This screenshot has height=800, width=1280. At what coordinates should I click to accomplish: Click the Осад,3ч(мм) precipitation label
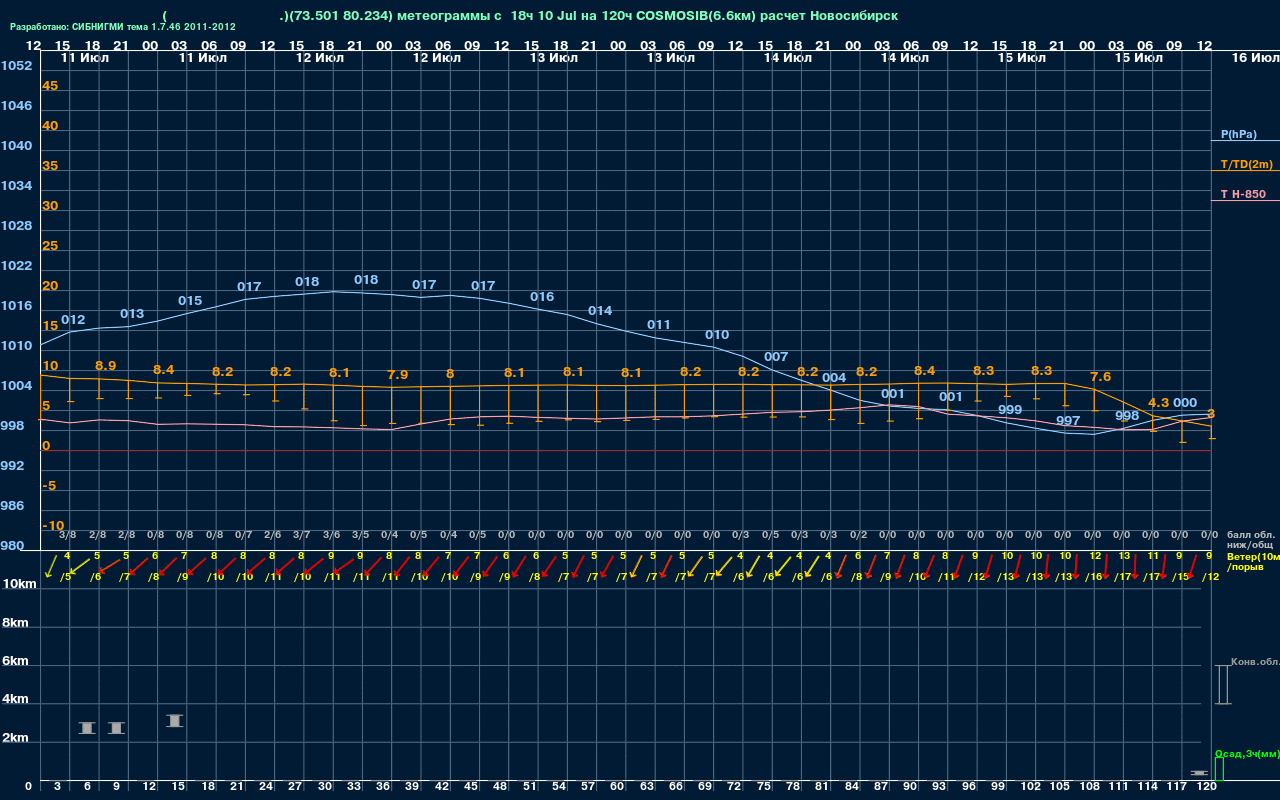point(1246,753)
